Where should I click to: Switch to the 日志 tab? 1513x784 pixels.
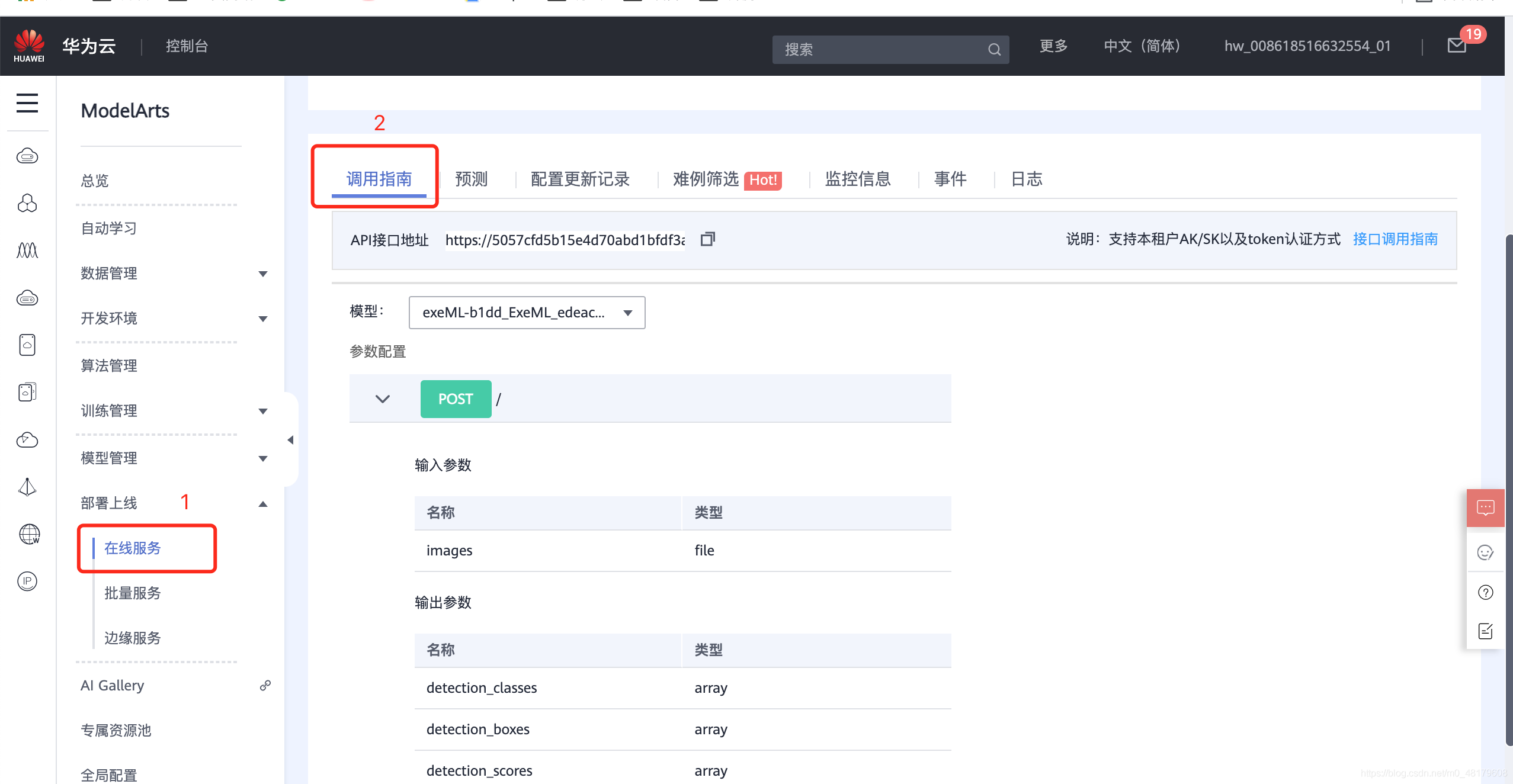point(1026,179)
